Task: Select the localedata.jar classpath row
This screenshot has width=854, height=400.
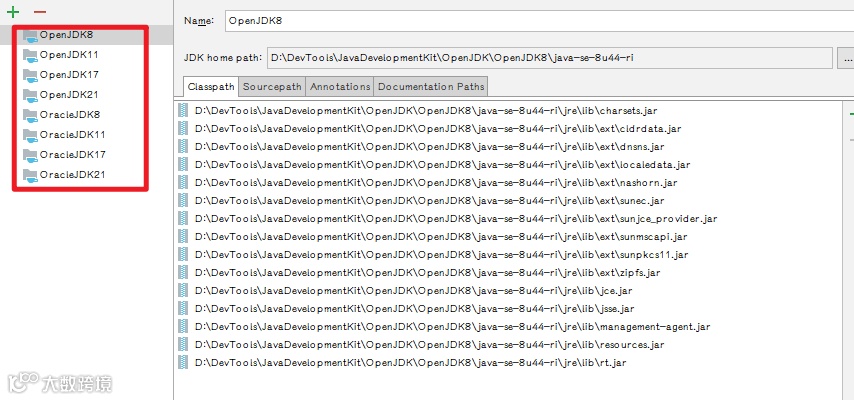Action: (509, 165)
